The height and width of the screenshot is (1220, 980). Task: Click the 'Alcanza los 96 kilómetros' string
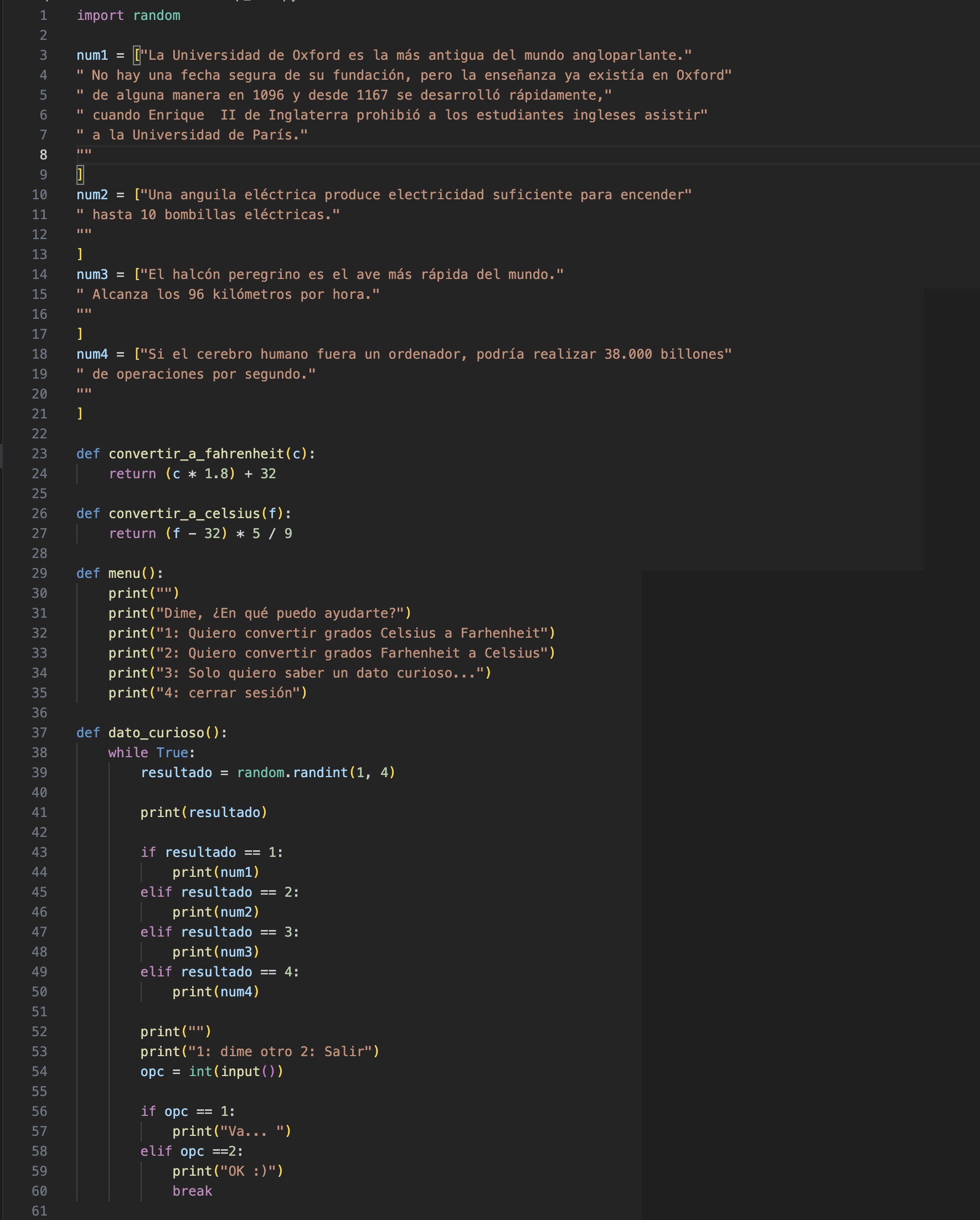(x=228, y=294)
